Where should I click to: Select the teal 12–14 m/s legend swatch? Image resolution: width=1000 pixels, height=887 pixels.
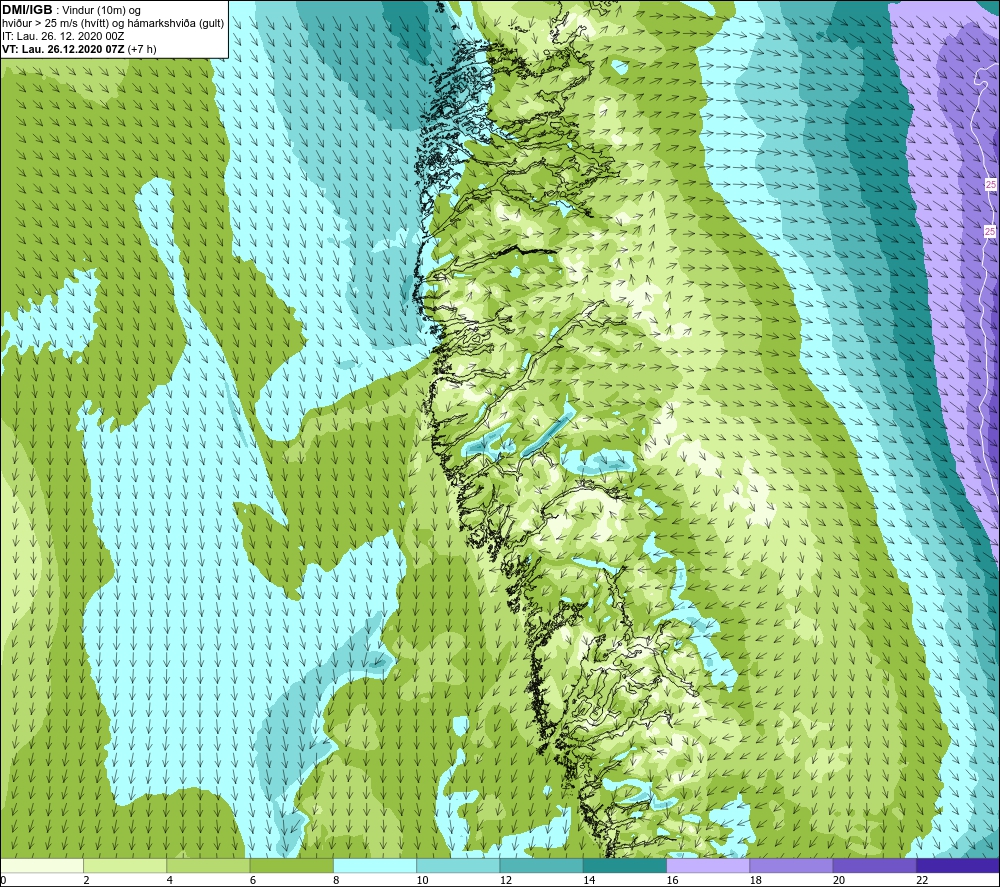click(x=541, y=865)
